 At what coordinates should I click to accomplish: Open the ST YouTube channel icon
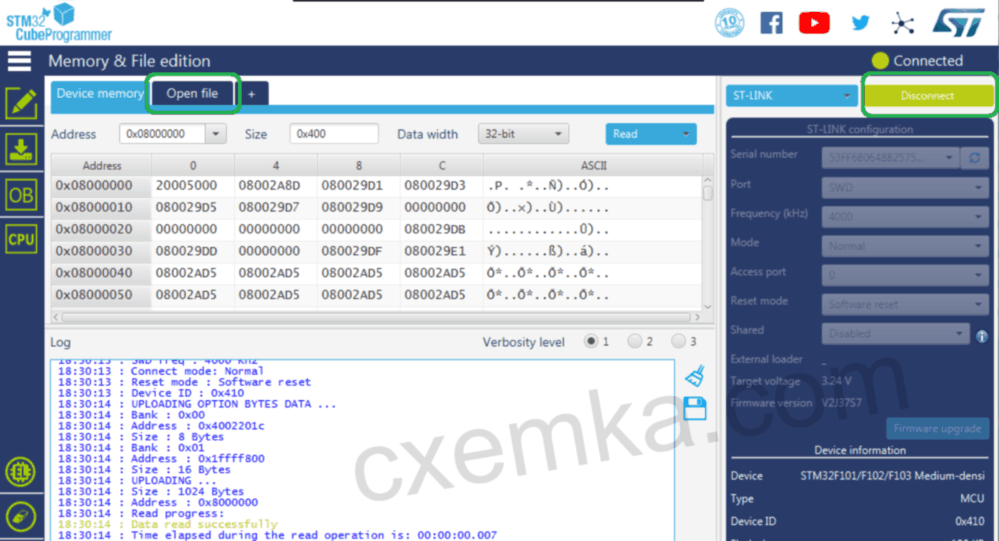click(x=815, y=22)
